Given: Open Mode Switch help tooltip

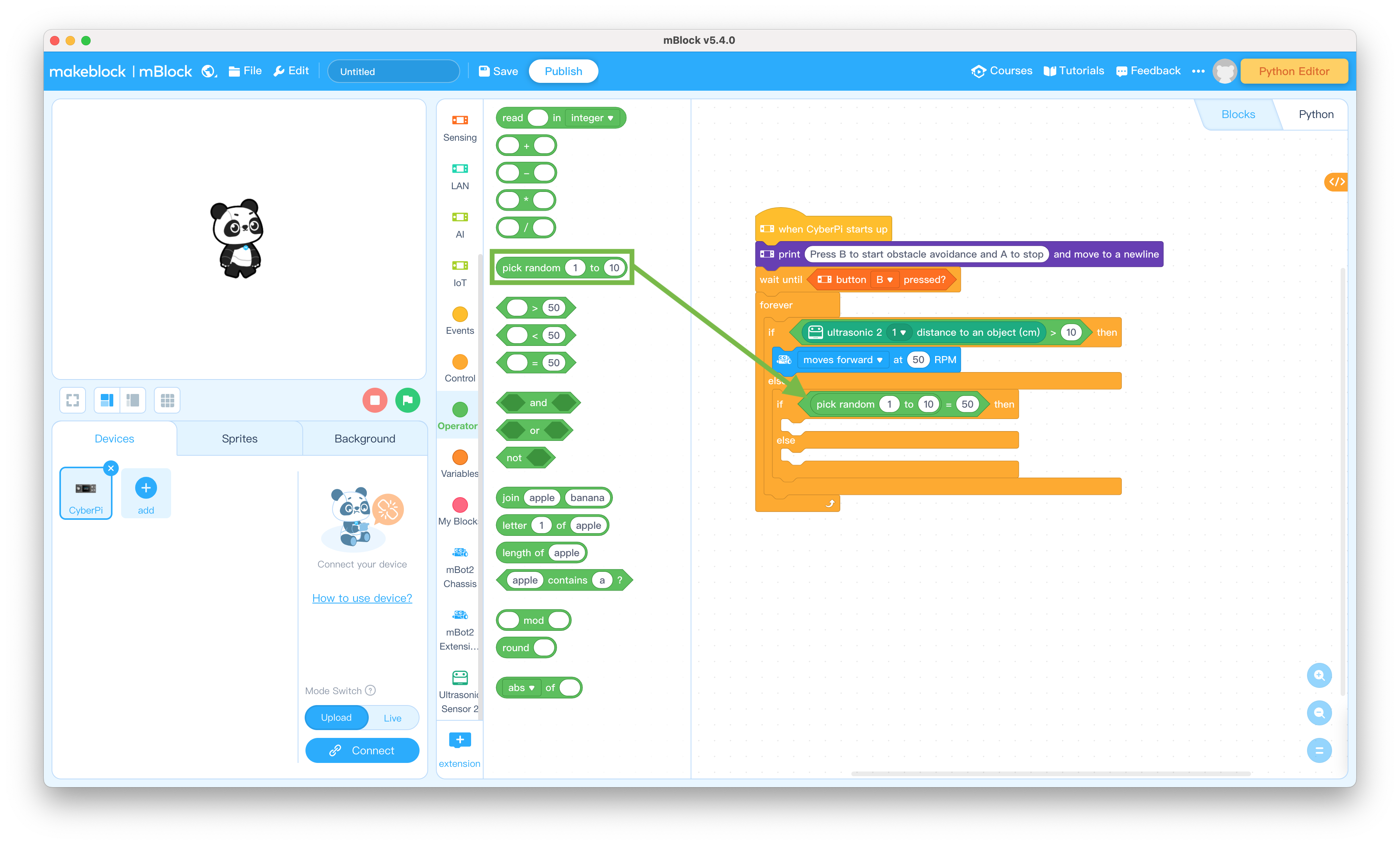Looking at the screenshot, I should point(370,690).
